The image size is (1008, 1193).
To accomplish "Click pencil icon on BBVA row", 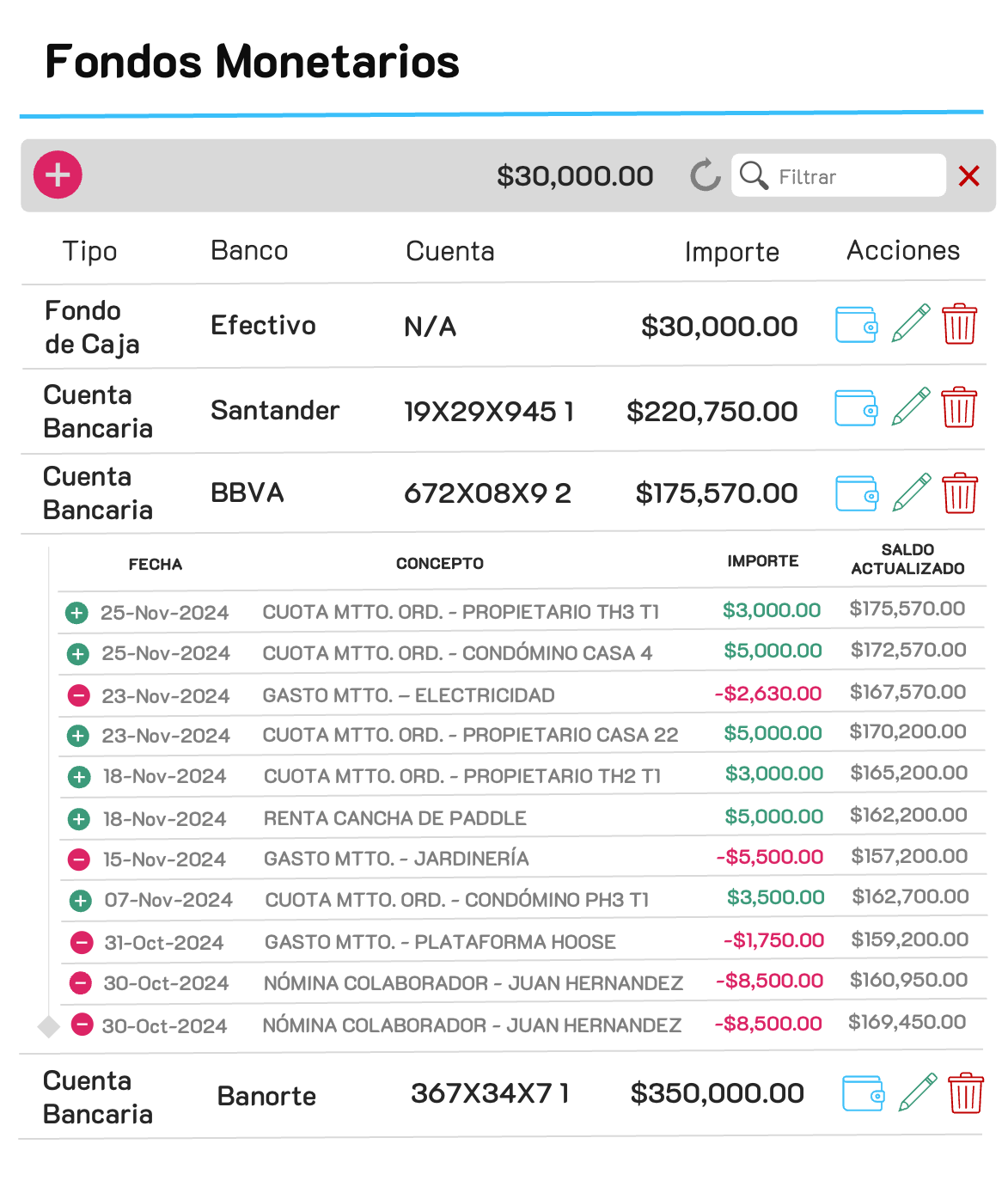I will click(x=911, y=492).
